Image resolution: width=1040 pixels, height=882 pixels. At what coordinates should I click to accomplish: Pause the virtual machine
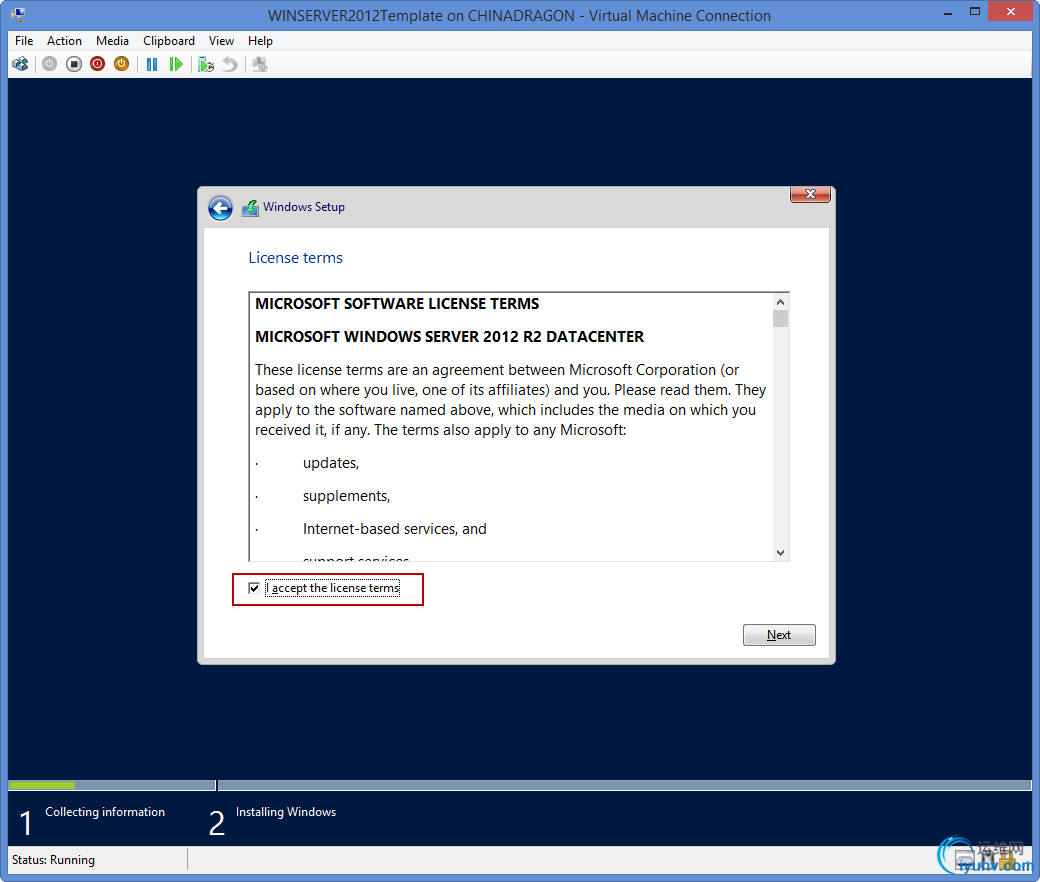point(152,64)
